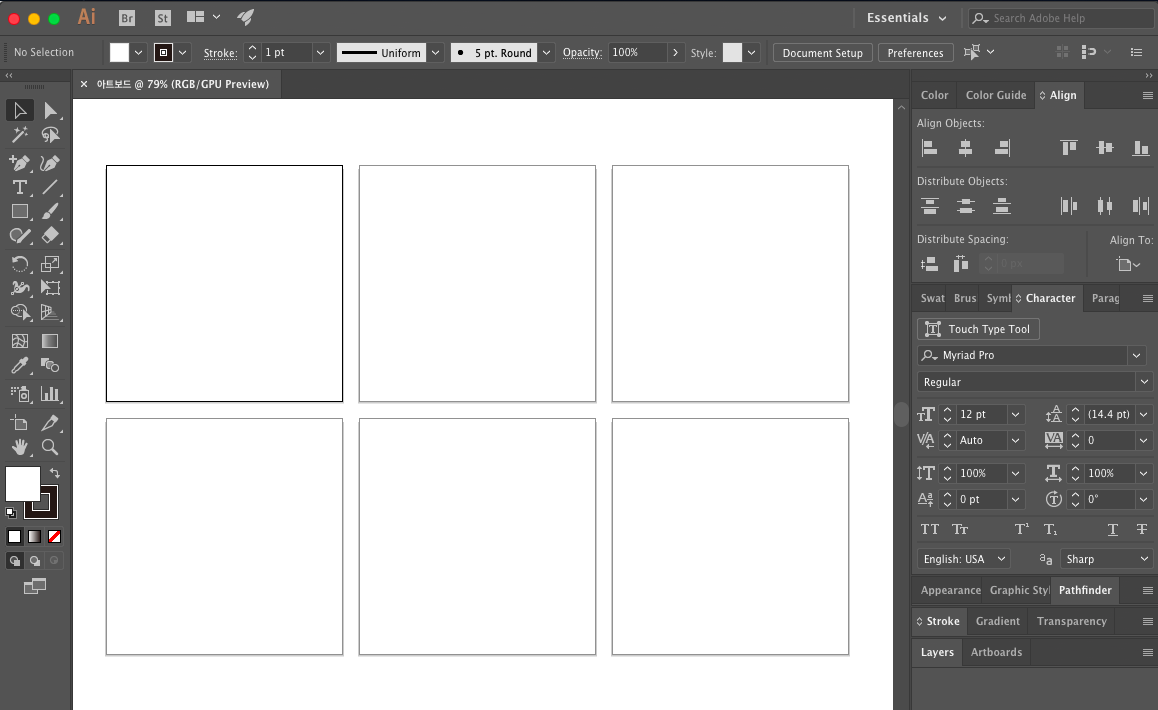Open Myriad Pro font family dropdown
The height and width of the screenshot is (710, 1158).
tap(1137, 355)
